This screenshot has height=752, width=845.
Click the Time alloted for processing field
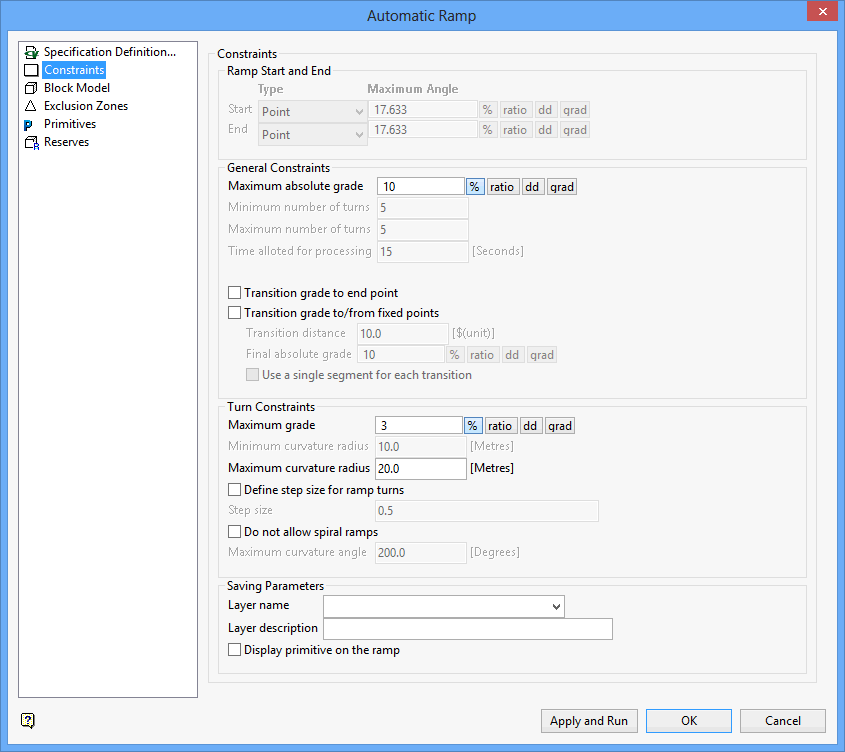tap(422, 252)
